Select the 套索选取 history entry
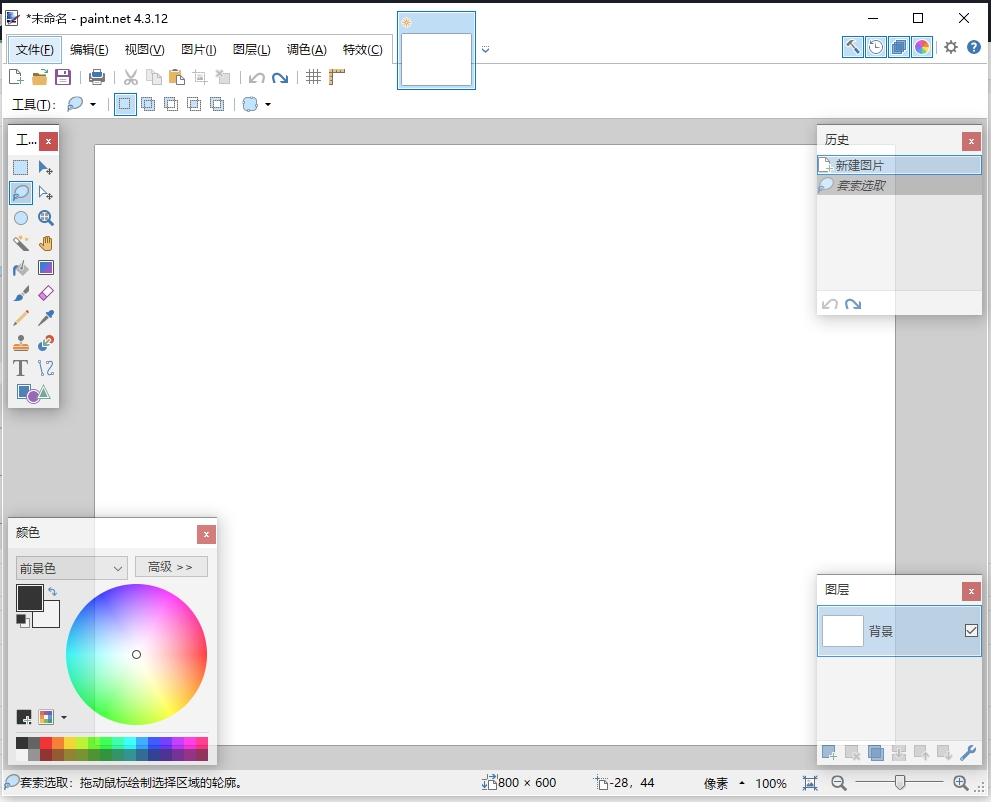This screenshot has width=991, height=802. click(899, 185)
